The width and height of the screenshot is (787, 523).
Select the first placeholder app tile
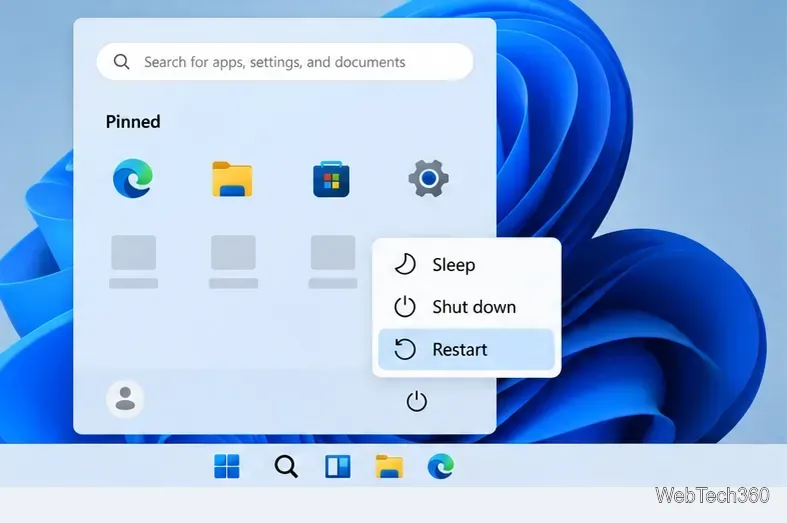tap(134, 262)
